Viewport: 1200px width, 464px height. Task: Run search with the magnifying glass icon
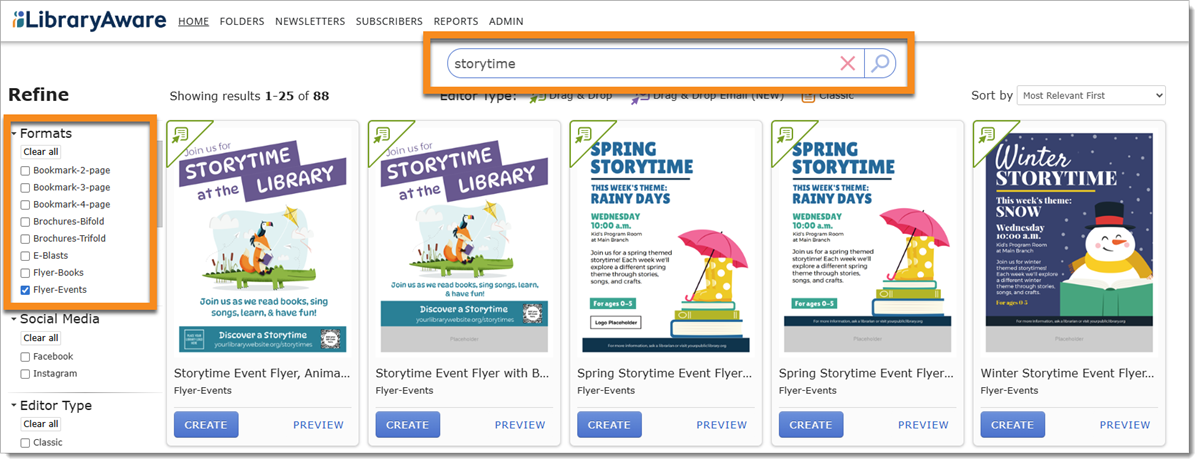pos(880,64)
